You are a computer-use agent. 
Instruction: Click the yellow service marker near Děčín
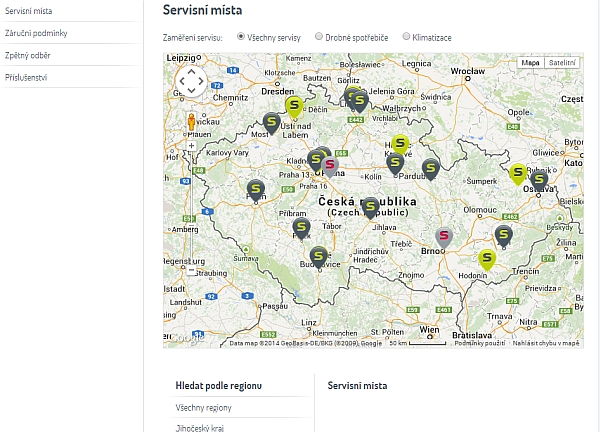point(294,106)
